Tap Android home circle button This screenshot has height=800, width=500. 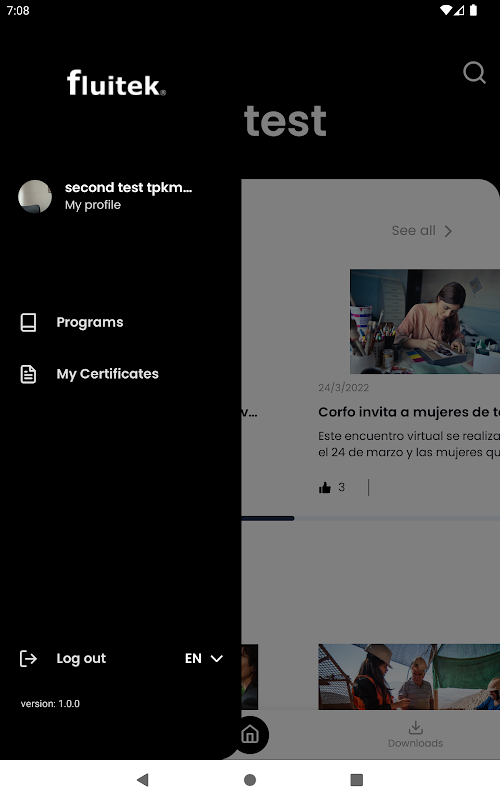click(250, 780)
